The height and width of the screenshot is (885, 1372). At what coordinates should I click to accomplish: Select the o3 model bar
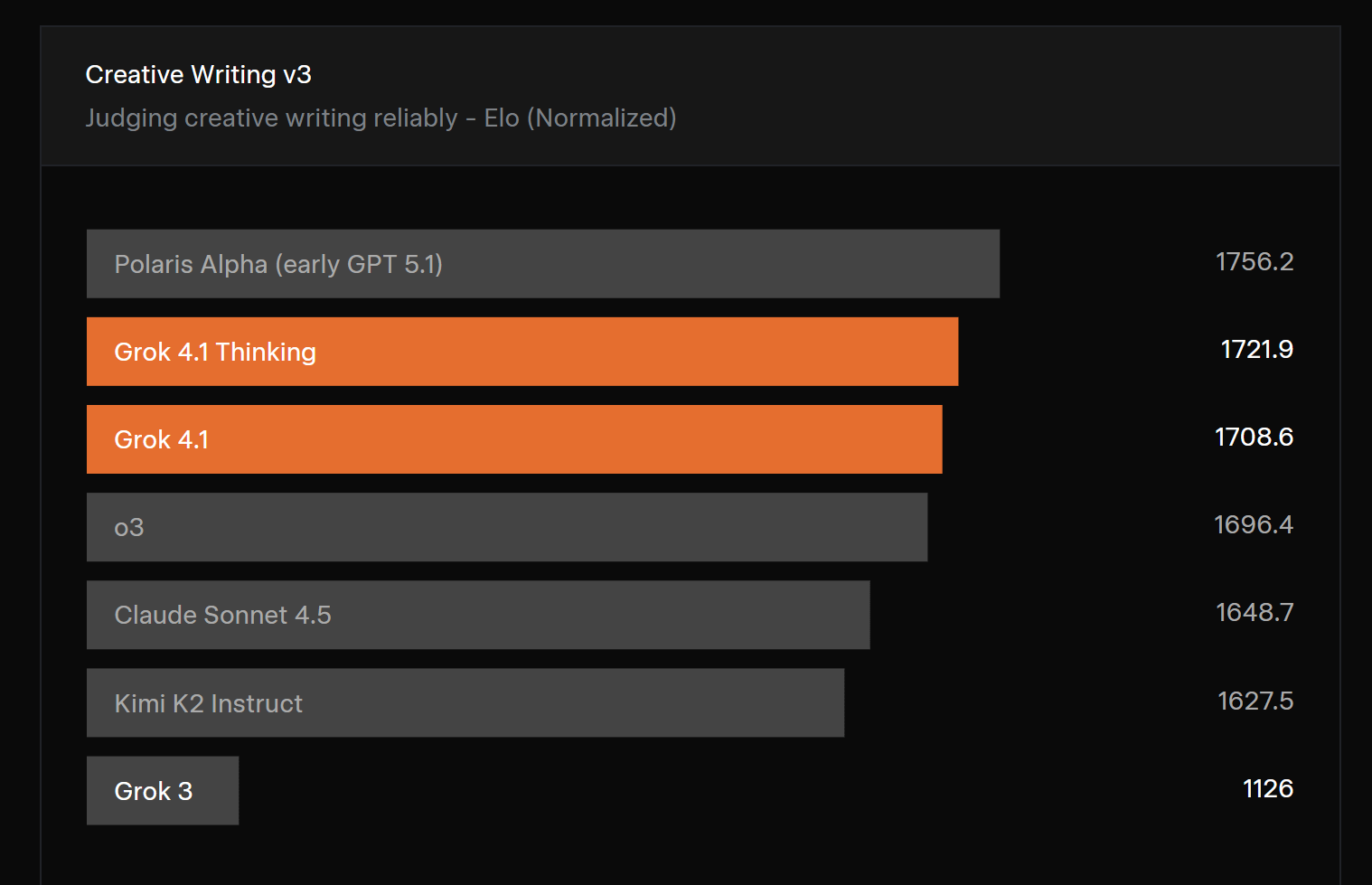(506, 527)
